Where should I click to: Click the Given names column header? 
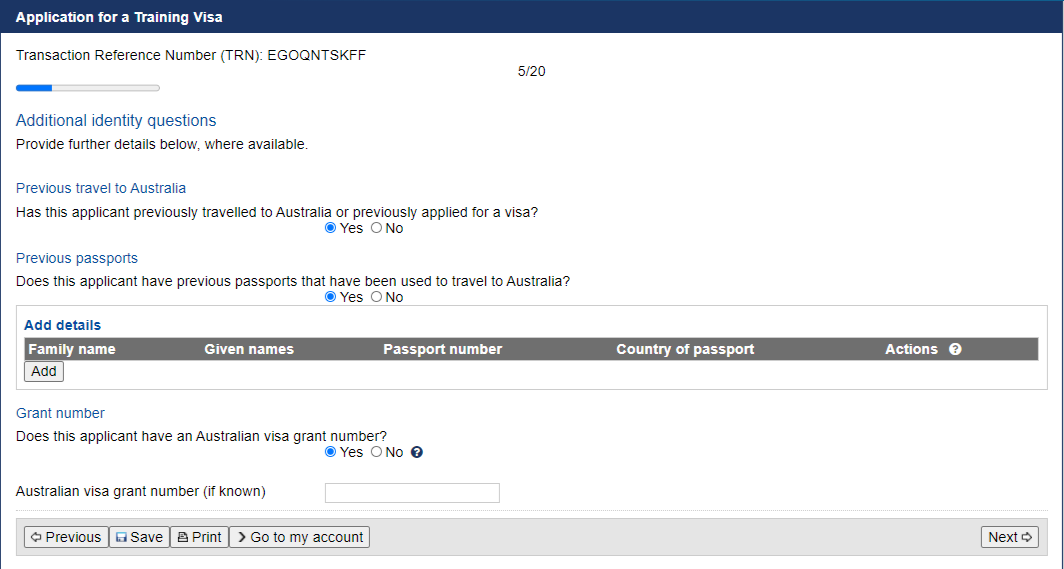click(x=249, y=349)
